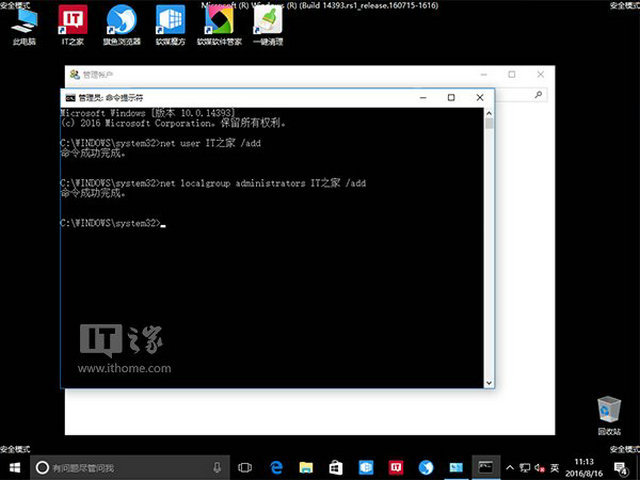Launch 旗鱼浏览器 from the desktop

[122, 25]
